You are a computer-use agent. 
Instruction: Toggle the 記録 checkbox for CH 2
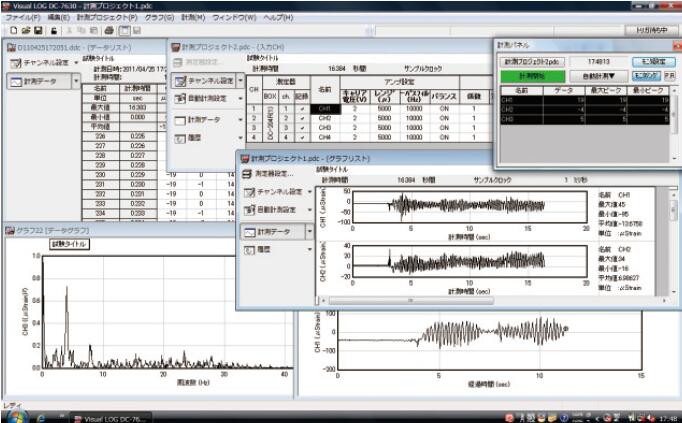tap(302, 118)
